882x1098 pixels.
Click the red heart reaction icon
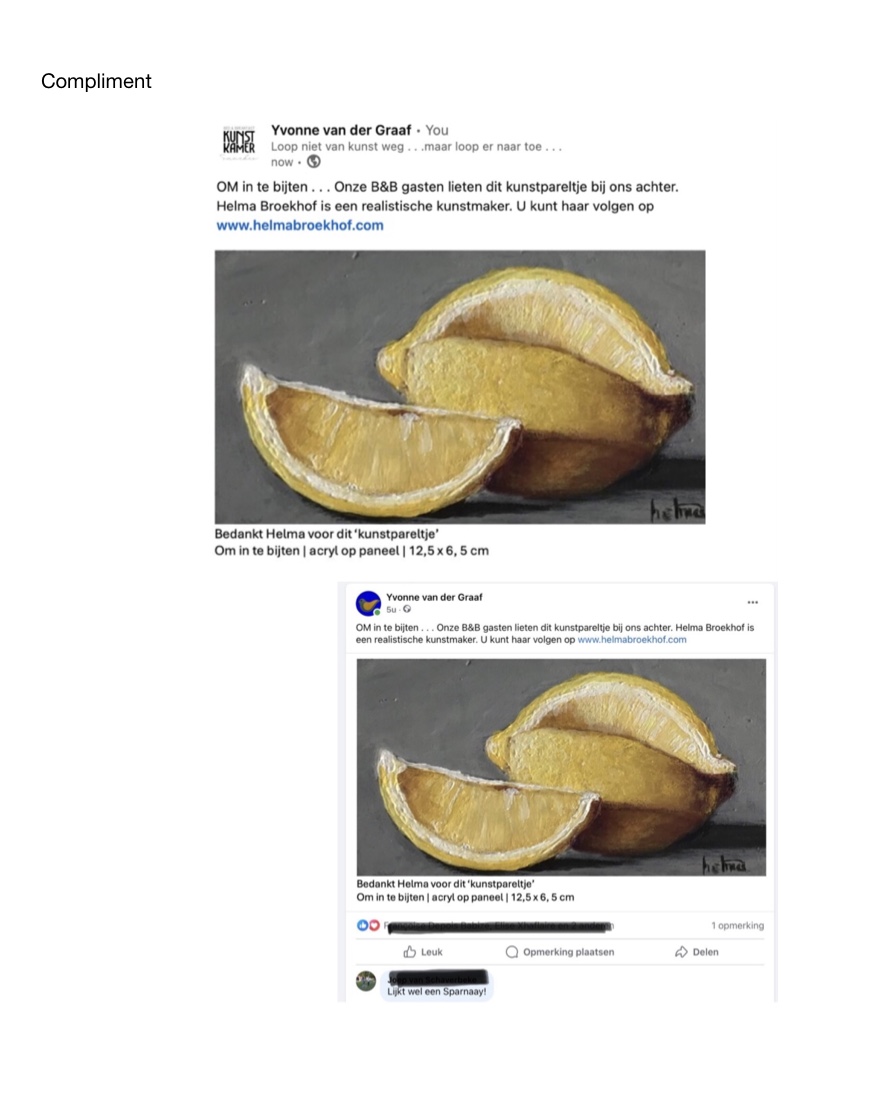coord(374,926)
